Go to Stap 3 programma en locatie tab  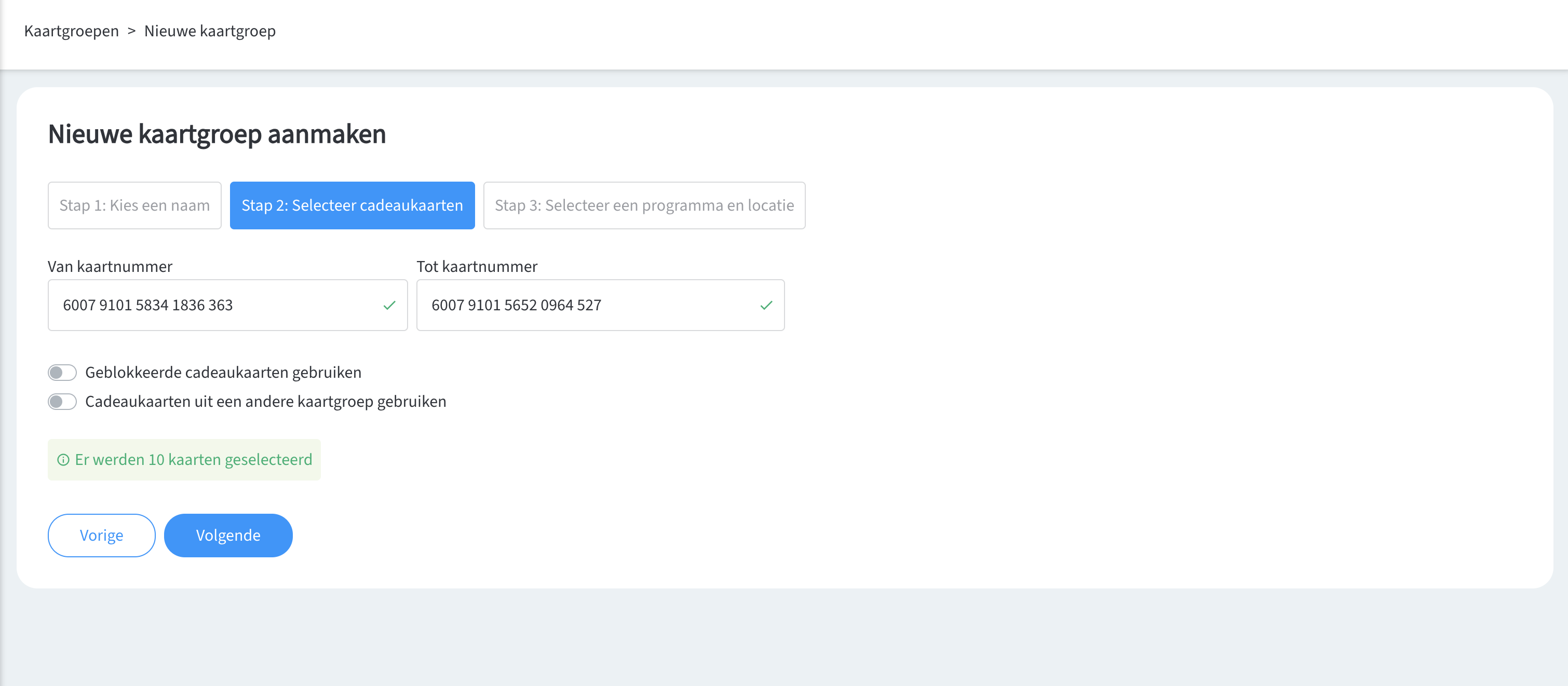(644, 205)
